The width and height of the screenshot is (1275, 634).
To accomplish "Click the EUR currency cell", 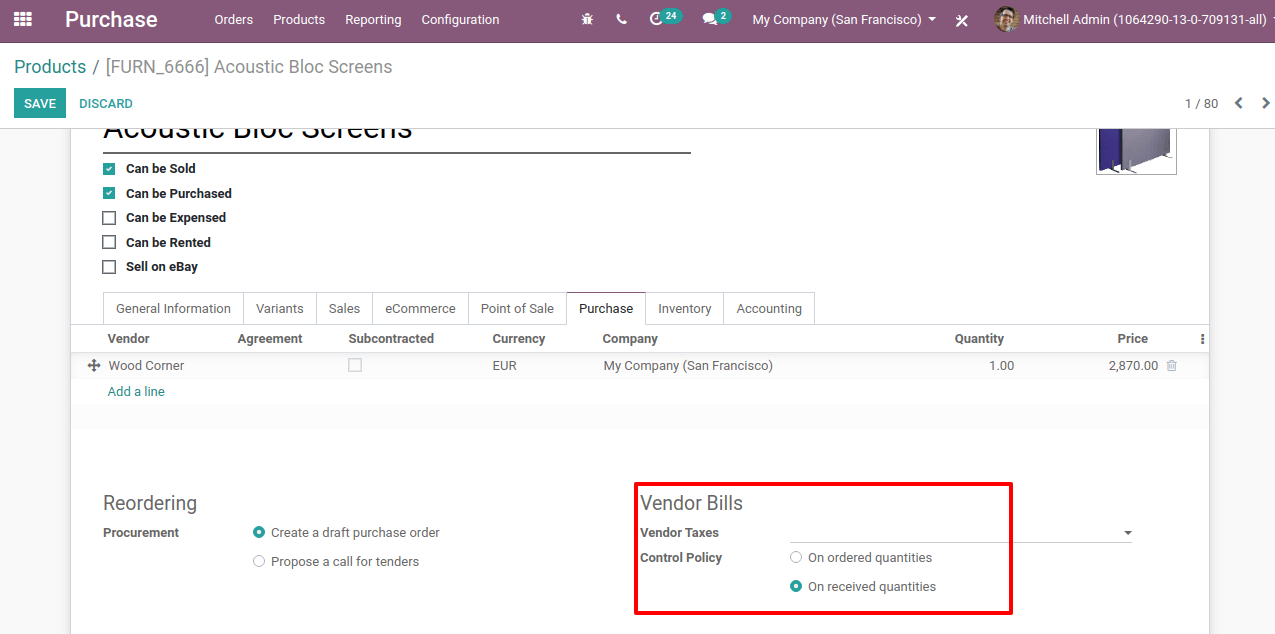I will (x=505, y=366).
